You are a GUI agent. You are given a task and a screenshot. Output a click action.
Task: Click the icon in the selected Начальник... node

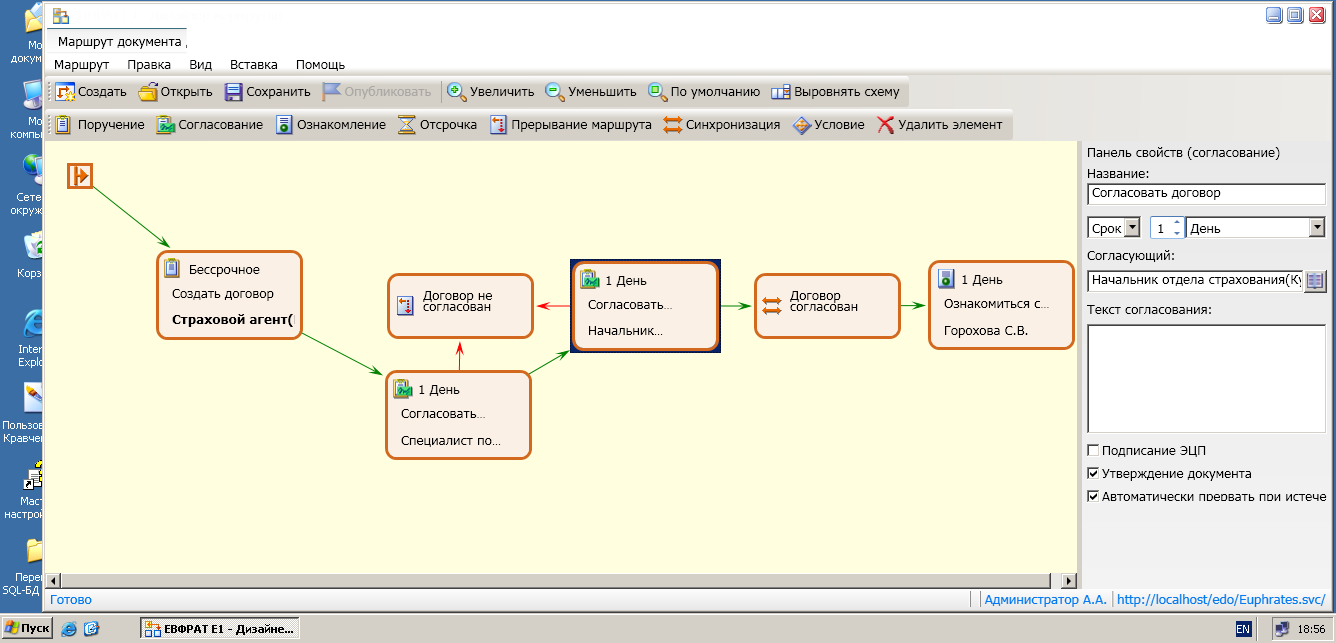[x=590, y=278]
